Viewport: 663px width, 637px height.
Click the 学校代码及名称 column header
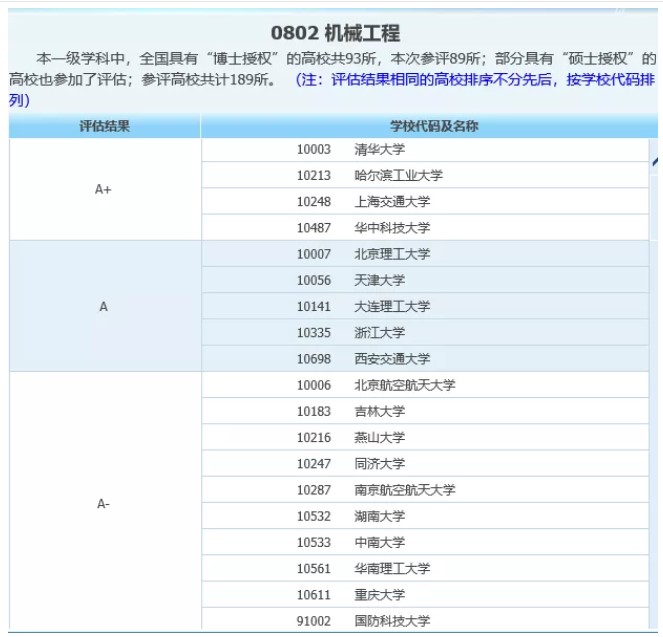tap(433, 126)
